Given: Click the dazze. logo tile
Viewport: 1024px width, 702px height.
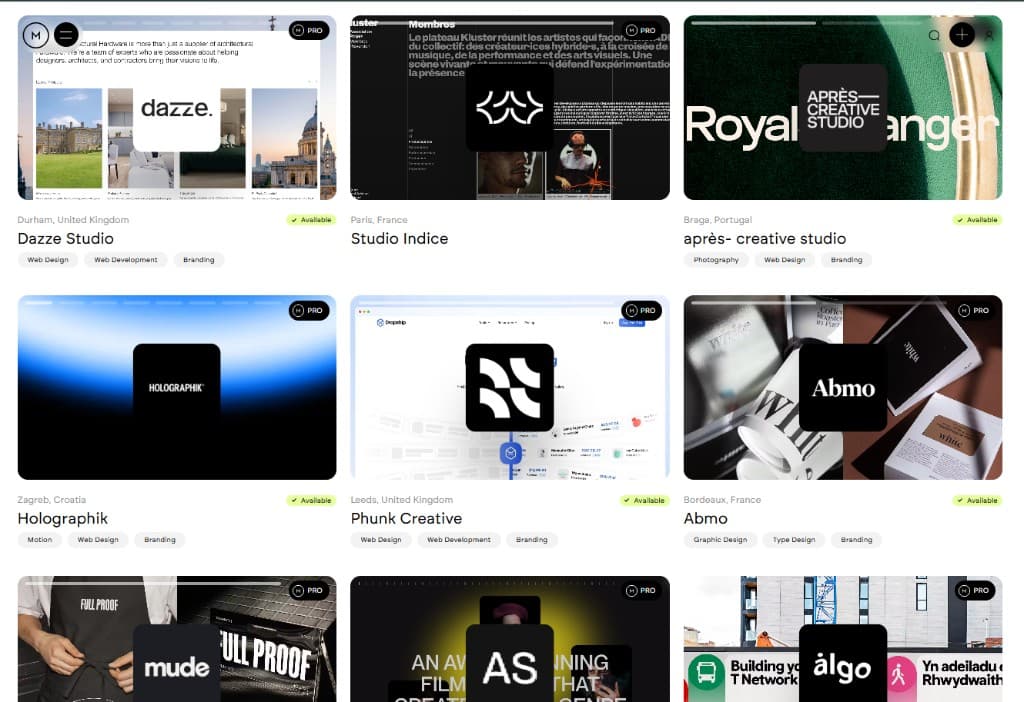Looking at the screenshot, I should coord(176,108).
